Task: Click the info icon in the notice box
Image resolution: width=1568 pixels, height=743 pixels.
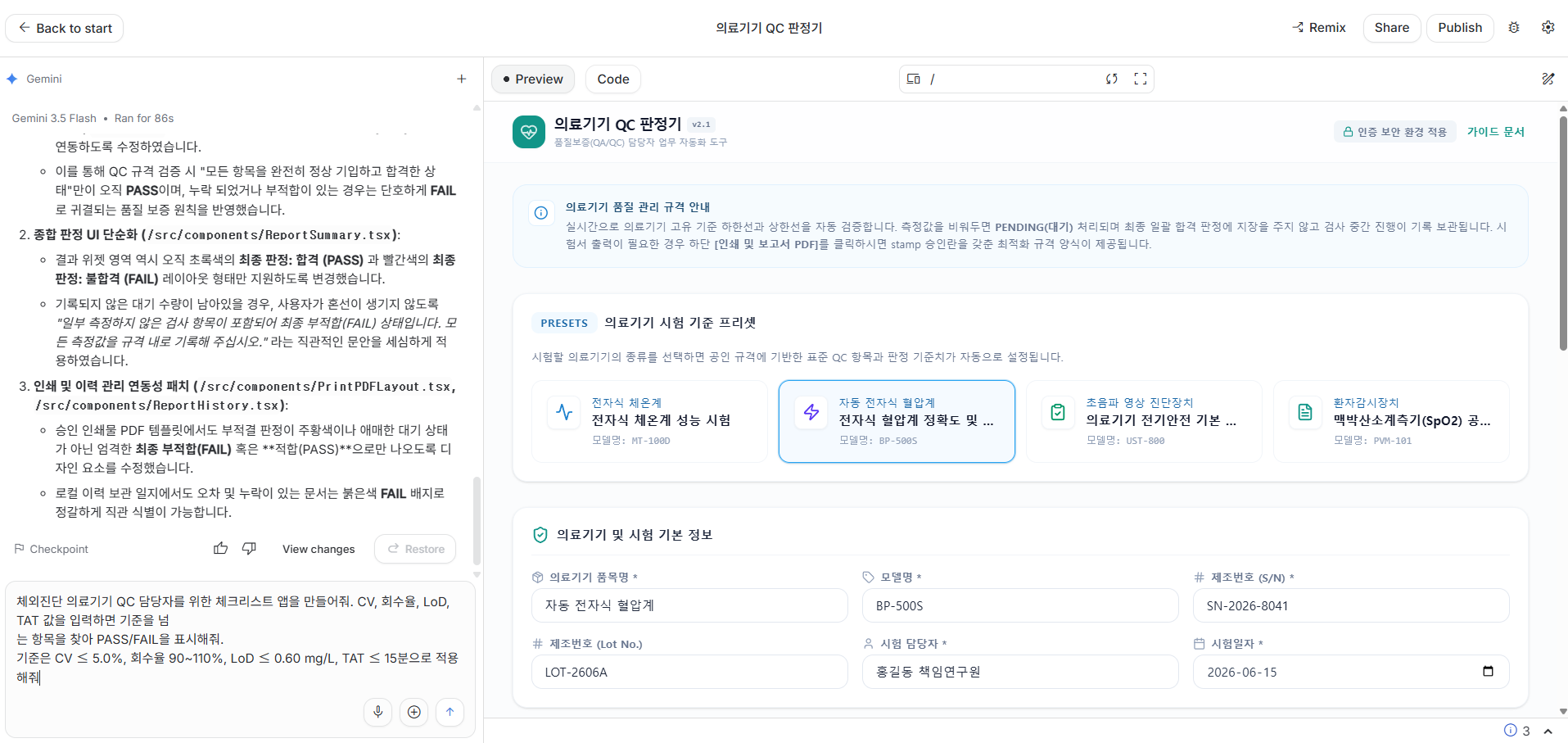Action: pos(541,213)
